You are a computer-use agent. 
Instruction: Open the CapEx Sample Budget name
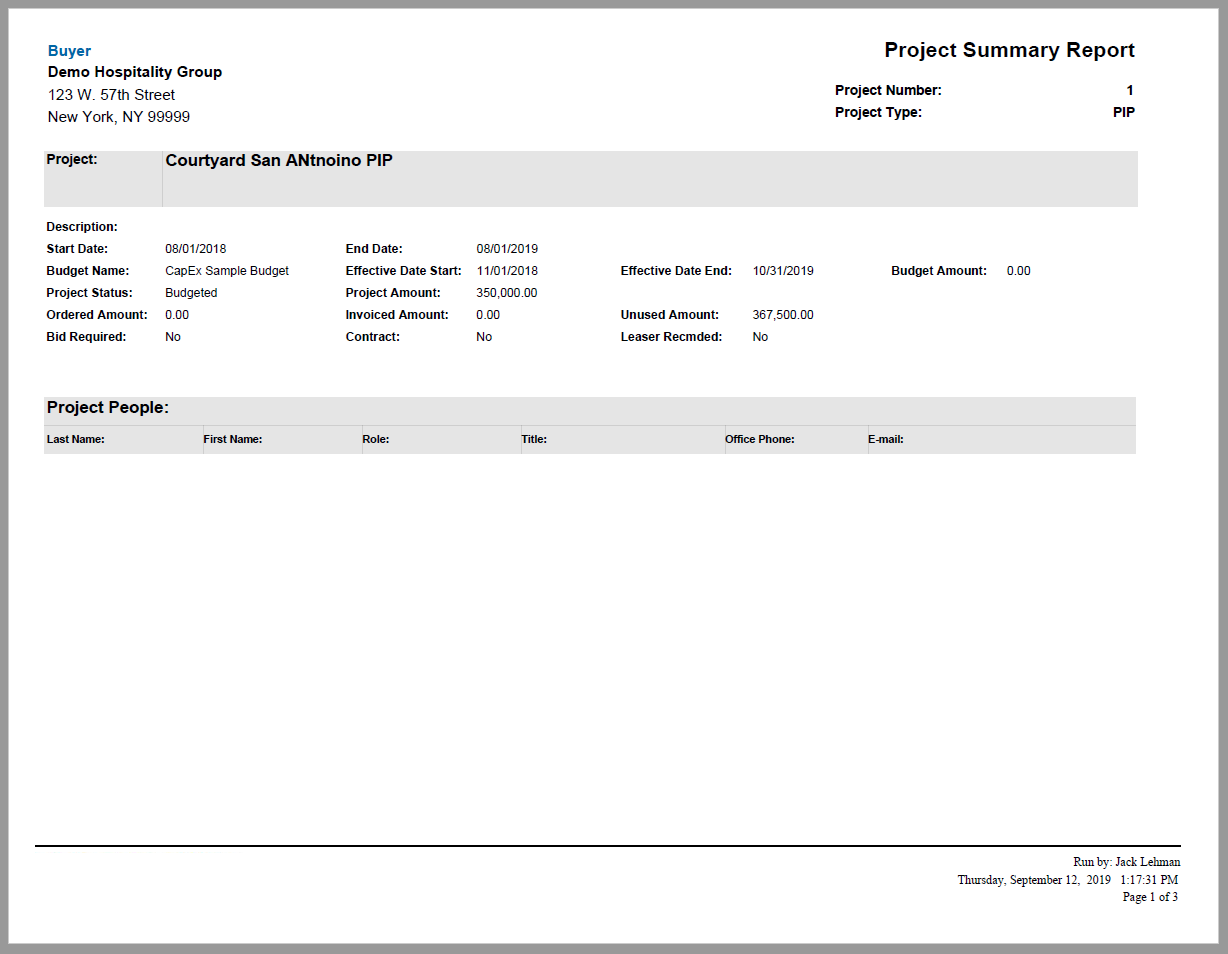tap(226, 270)
